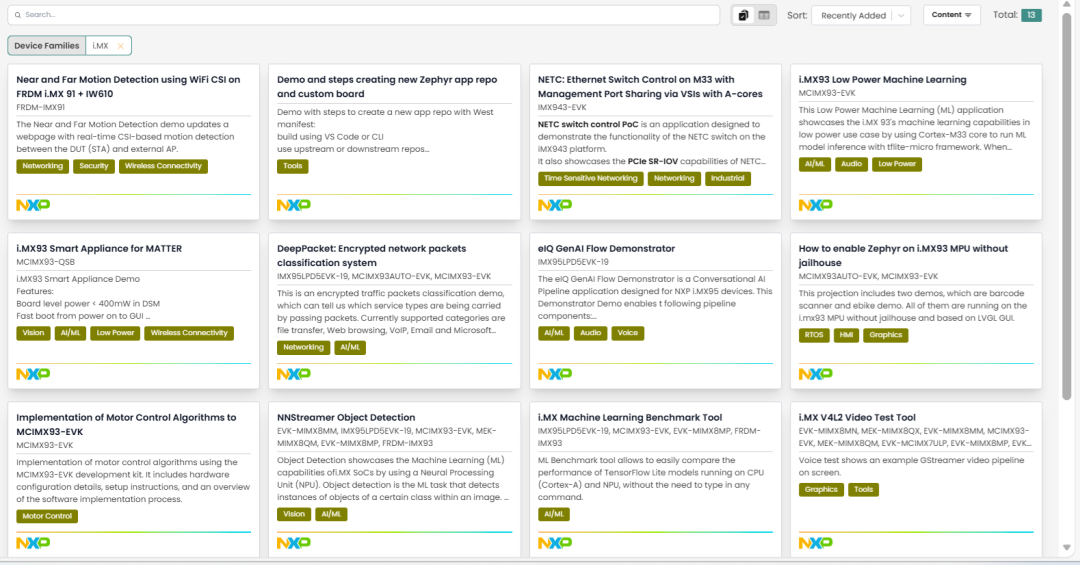Viewport: 1080px width, 565px height.
Task: Click NXP logo on eIQ GenAI Flow card
Action: (554, 374)
